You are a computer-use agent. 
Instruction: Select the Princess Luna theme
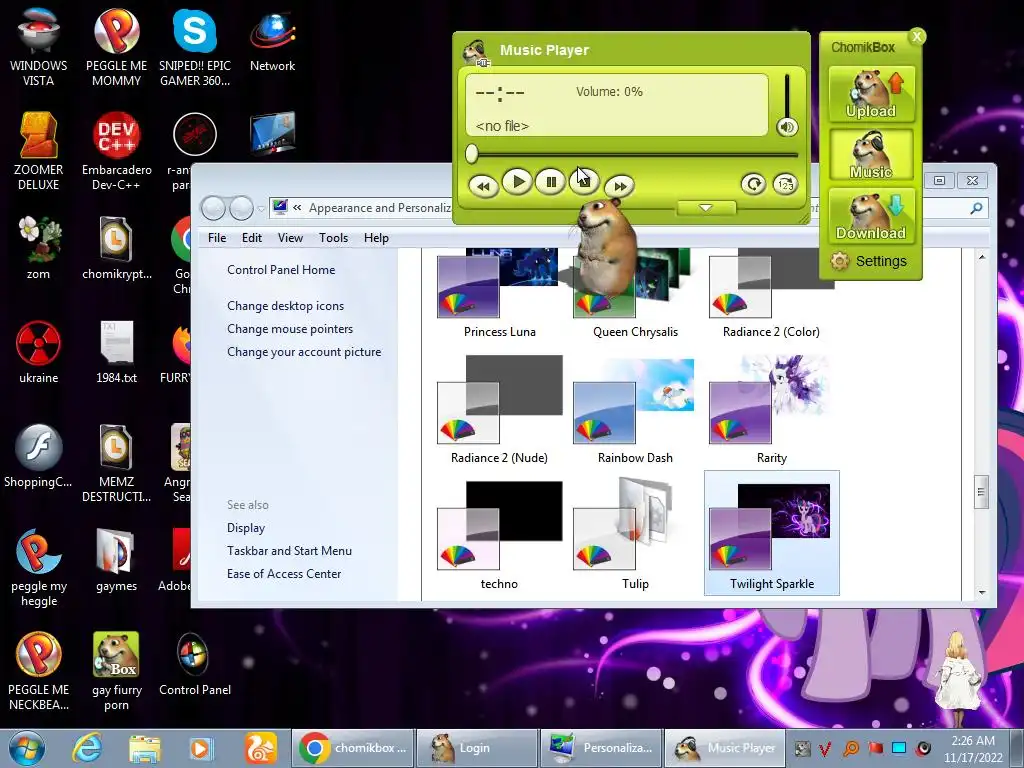(x=500, y=294)
